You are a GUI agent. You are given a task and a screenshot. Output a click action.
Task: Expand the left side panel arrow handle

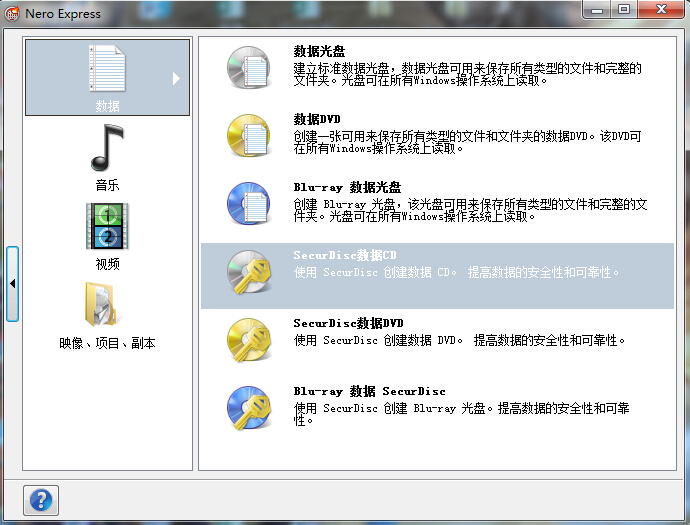tap(12, 284)
